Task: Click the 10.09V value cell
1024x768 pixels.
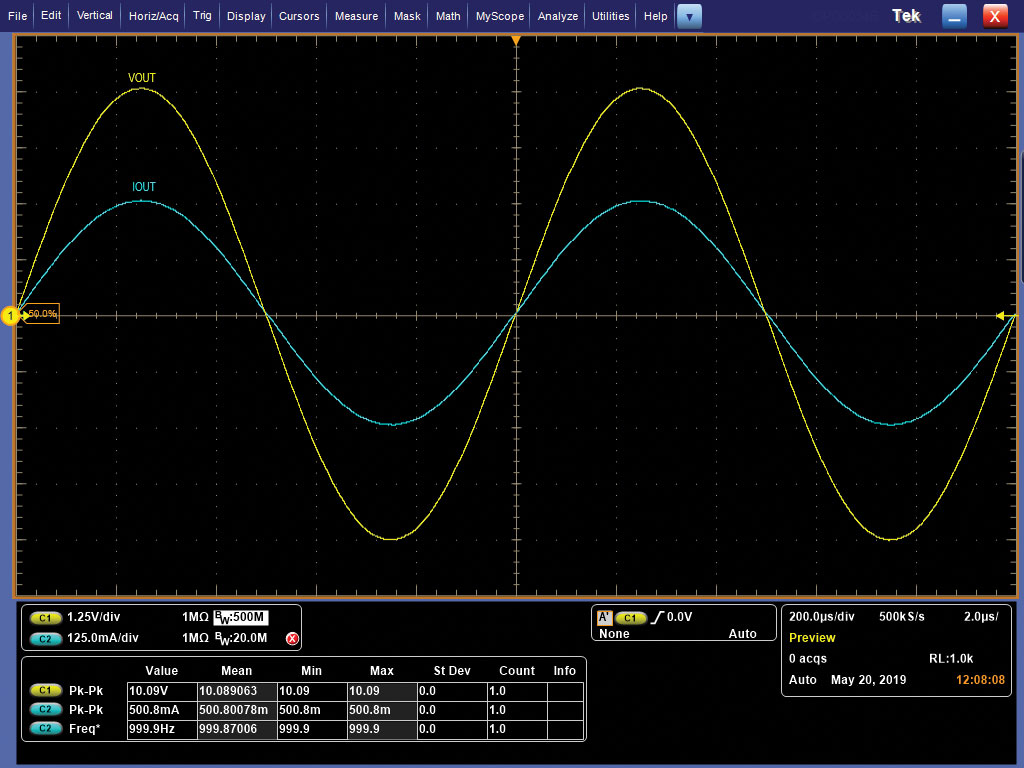Action: (x=162, y=691)
